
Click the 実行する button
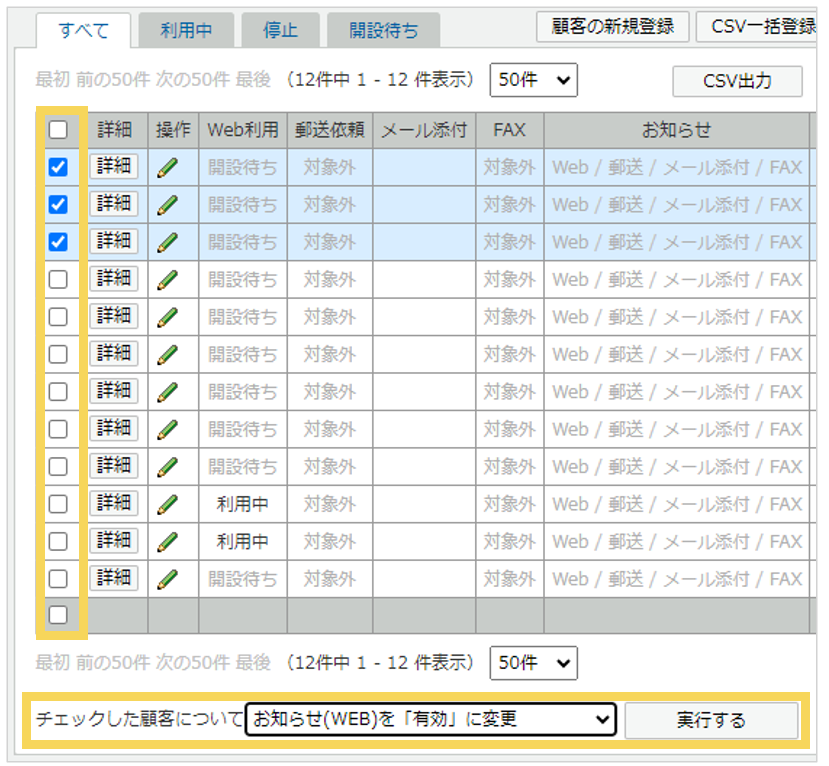pyautogui.click(x=711, y=720)
